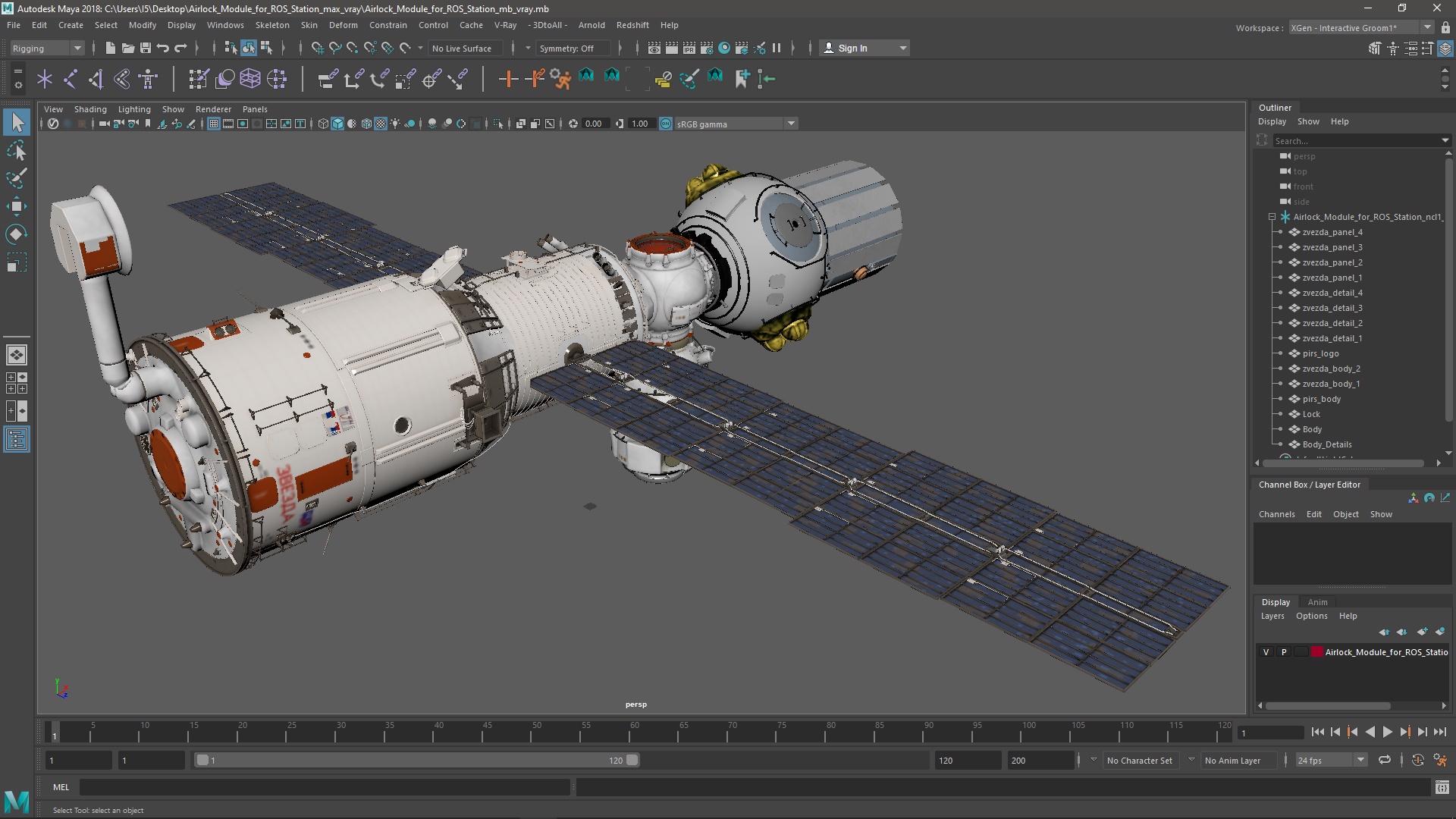The image size is (1456, 819).
Task: Open the Outliner layout quick button
Action: point(17,439)
